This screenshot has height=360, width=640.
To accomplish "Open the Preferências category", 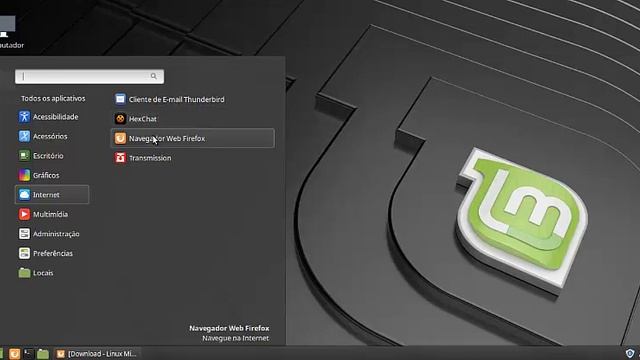I will coord(52,253).
